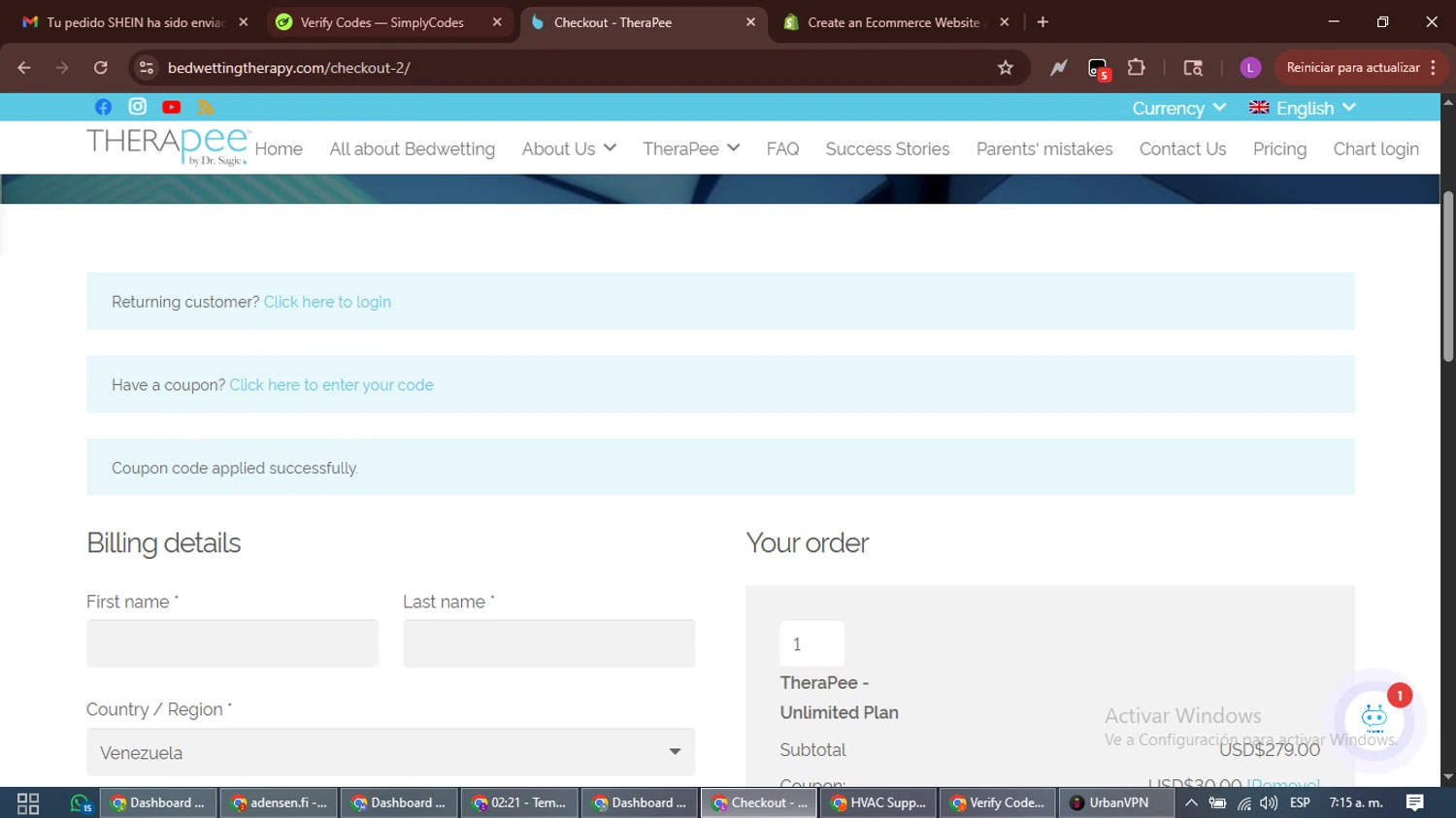Screen dimensions: 1456x818
Task: Focus the Last name field
Action: point(549,643)
